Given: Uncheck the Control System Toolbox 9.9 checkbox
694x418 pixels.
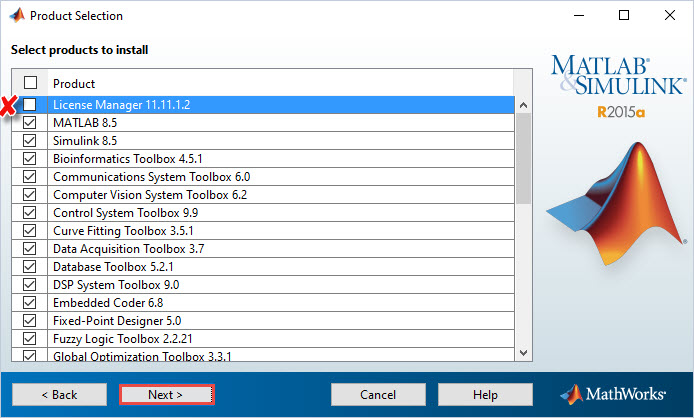Looking at the screenshot, I should [30, 213].
